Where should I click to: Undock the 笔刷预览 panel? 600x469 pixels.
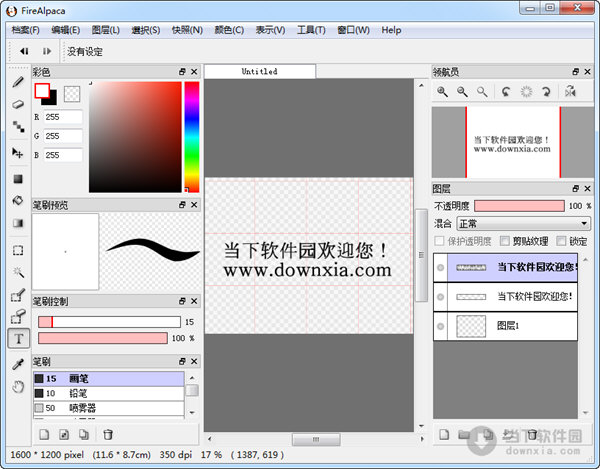click(x=182, y=205)
